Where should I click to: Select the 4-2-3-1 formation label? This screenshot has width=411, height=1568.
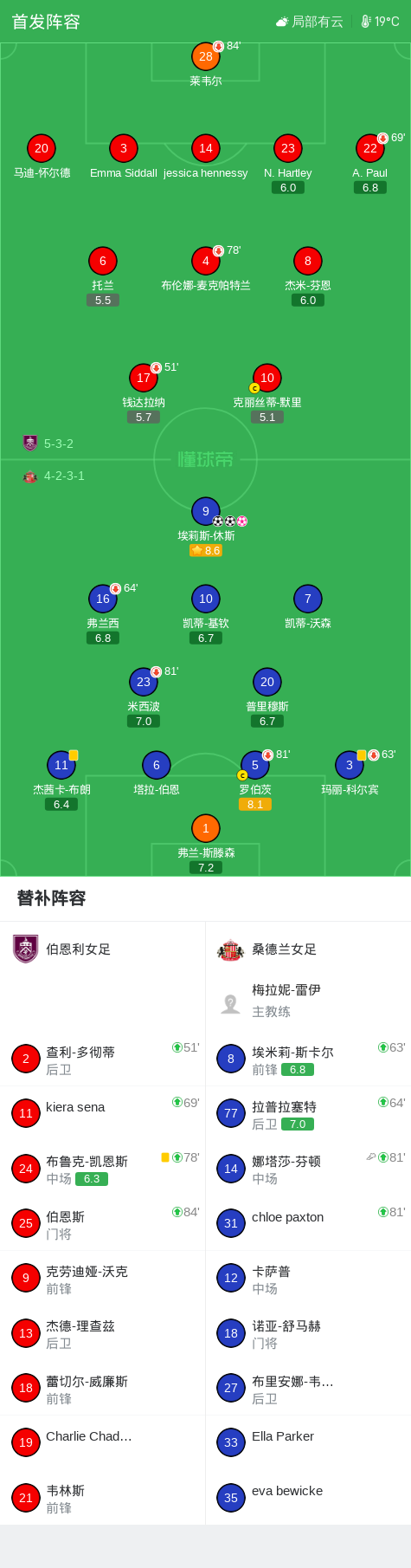point(64,476)
